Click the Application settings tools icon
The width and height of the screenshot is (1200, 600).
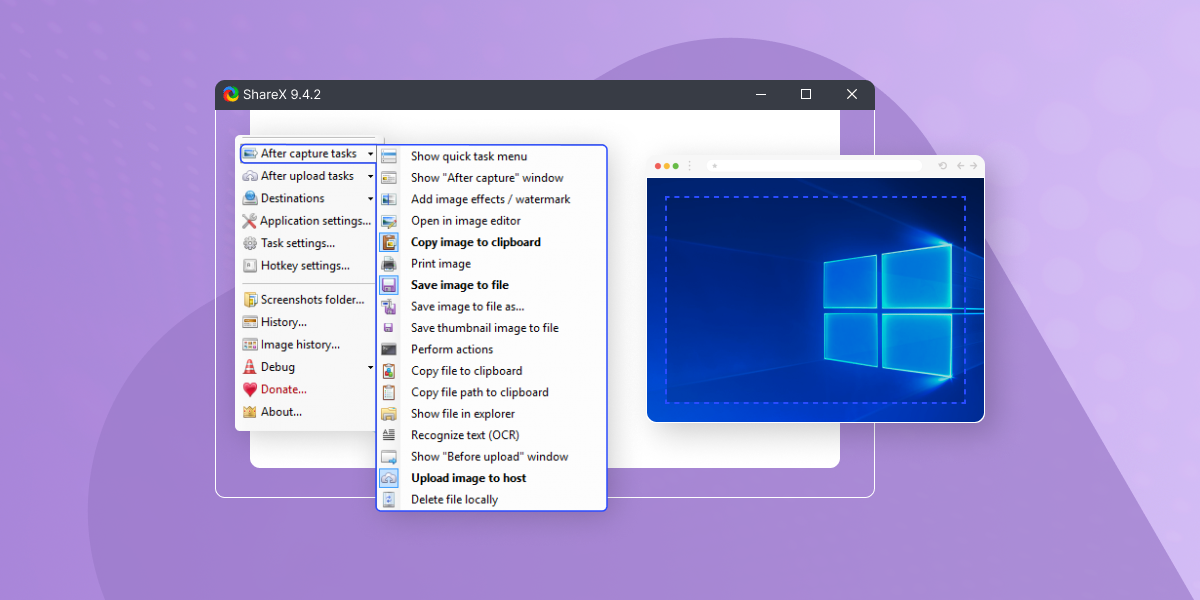click(250, 221)
